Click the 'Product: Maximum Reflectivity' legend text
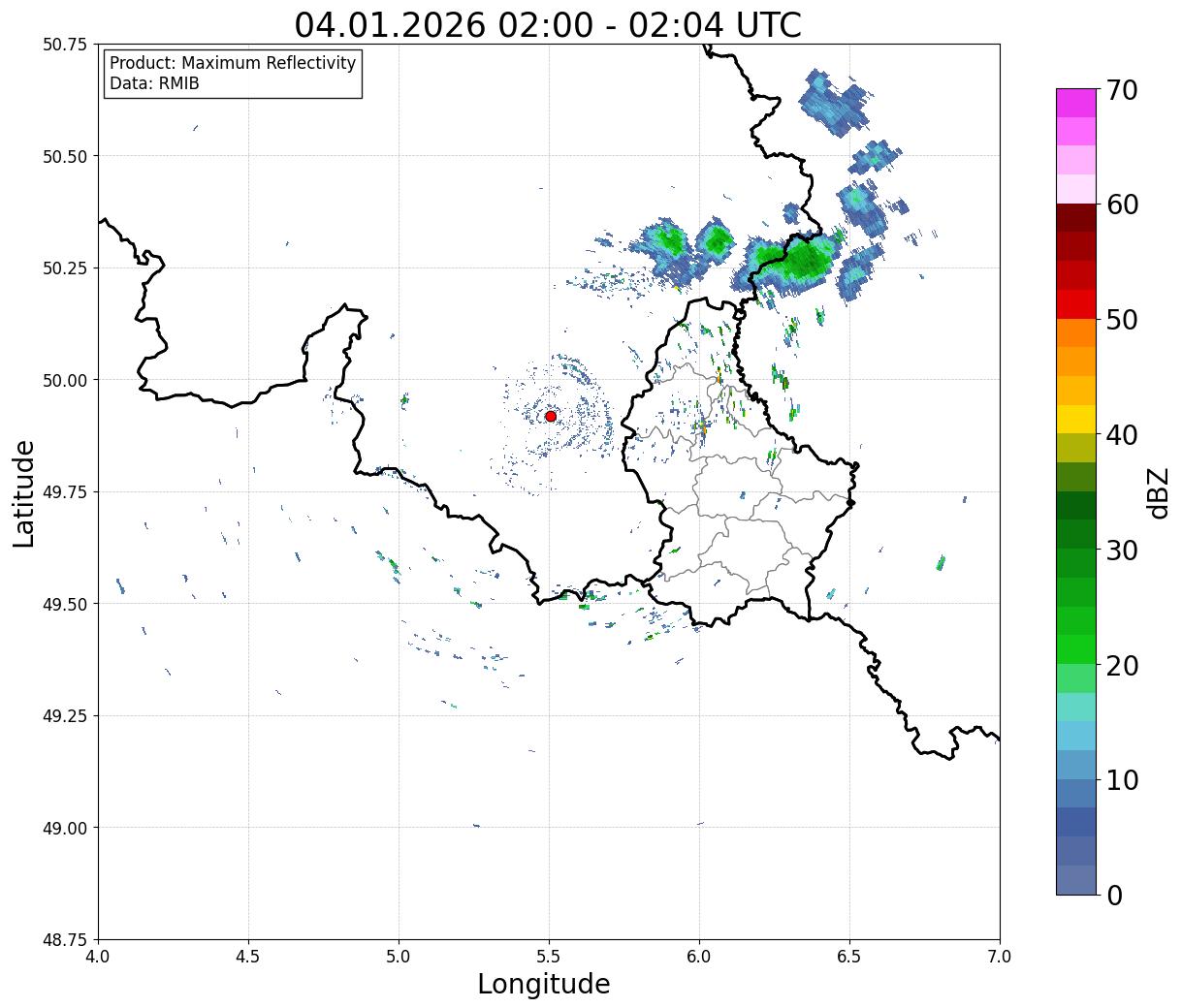 tap(233, 63)
